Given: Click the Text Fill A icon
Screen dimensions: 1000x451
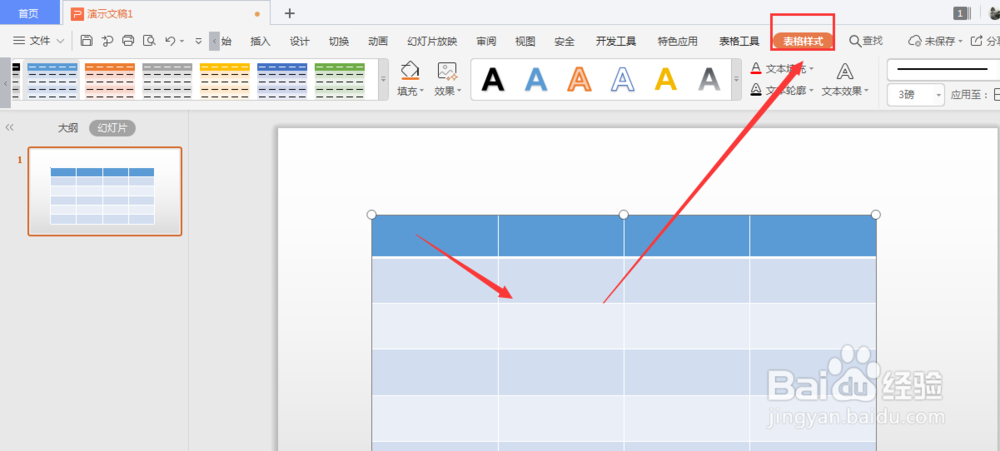Looking at the screenshot, I should 756,68.
